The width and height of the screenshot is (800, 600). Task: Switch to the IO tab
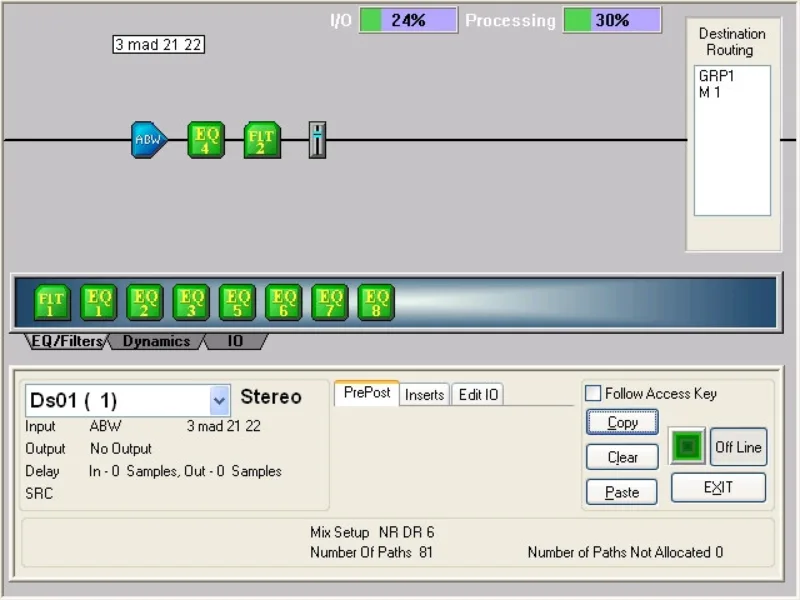coord(235,341)
